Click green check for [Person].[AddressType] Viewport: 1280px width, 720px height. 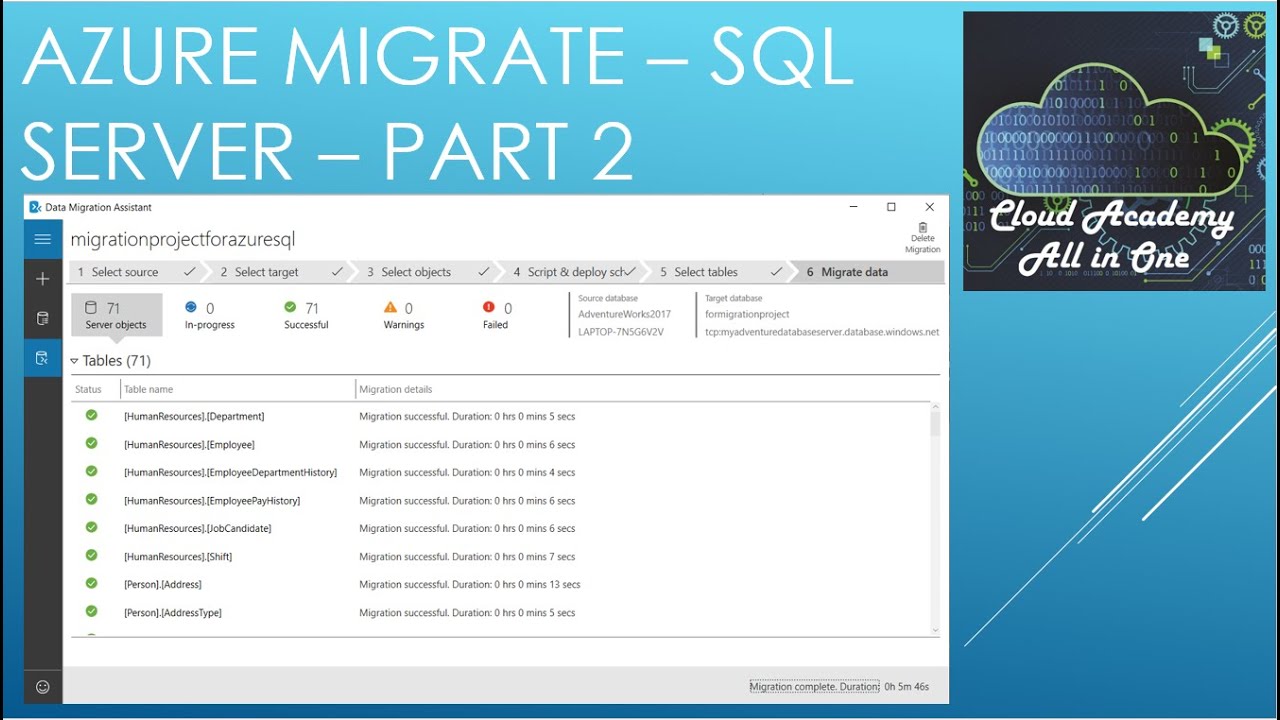point(91,611)
